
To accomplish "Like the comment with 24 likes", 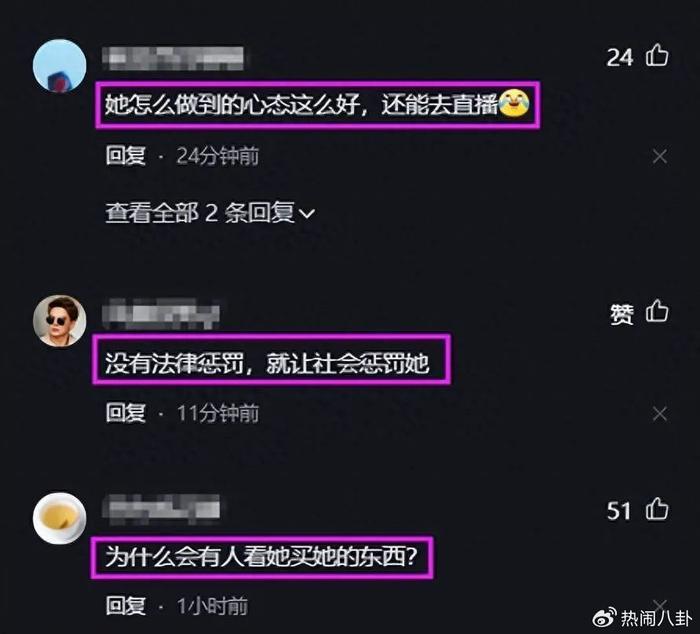I will coord(657,56).
